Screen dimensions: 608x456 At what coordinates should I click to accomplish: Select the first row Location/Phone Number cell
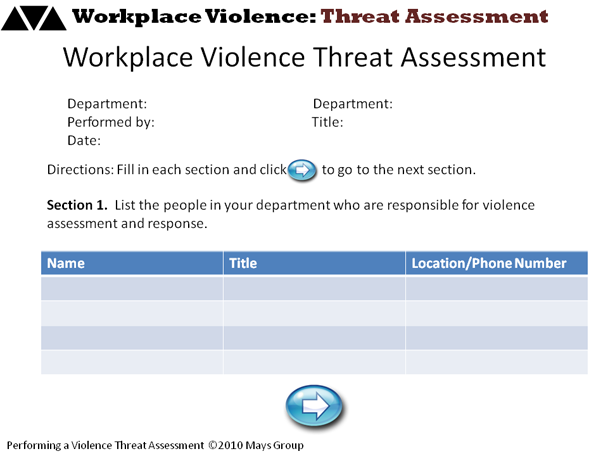(x=494, y=288)
